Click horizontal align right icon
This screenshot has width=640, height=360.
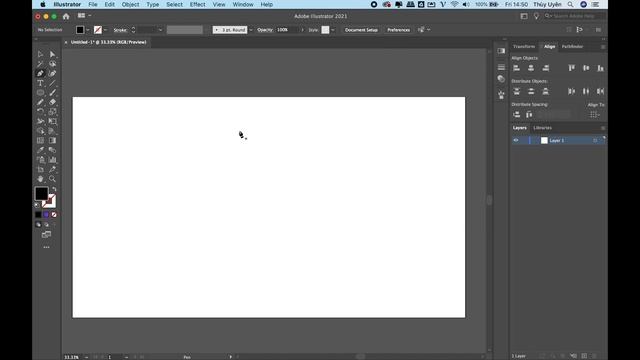click(546, 68)
